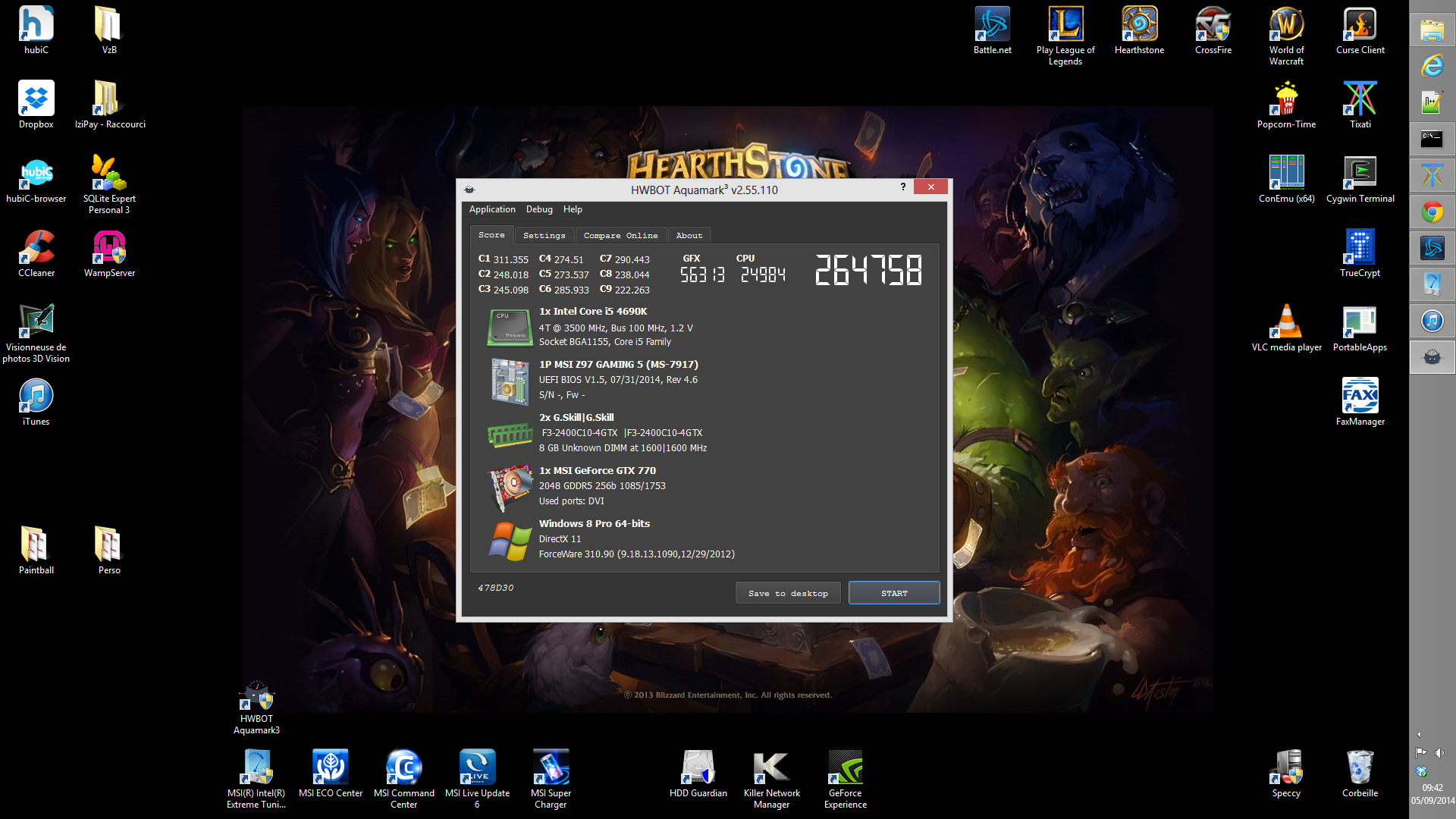This screenshot has height=819, width=1456.
Task: Open command prompt taskbar icon
Action: (x=1432, y=139)
